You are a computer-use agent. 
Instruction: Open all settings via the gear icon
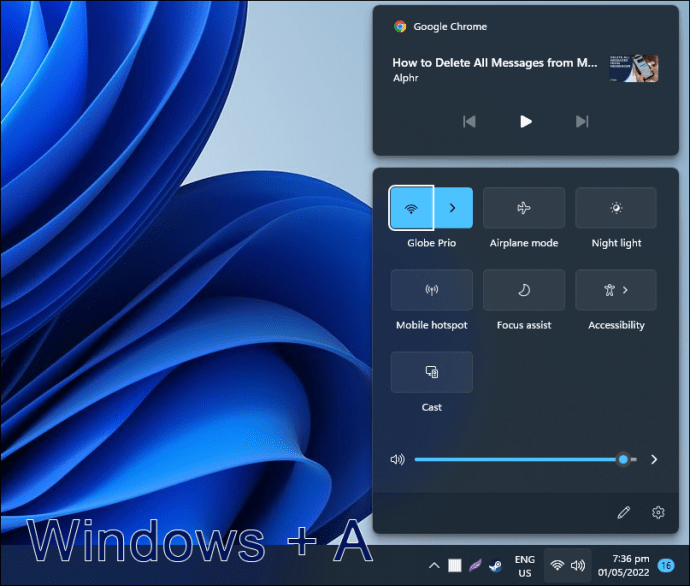tap(658, 513)
